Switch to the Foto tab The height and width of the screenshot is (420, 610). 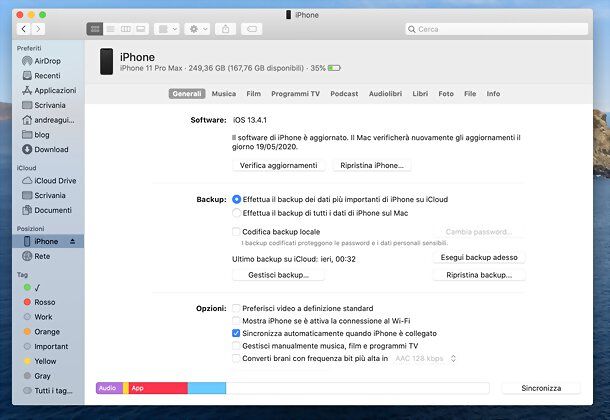(446, 94)
